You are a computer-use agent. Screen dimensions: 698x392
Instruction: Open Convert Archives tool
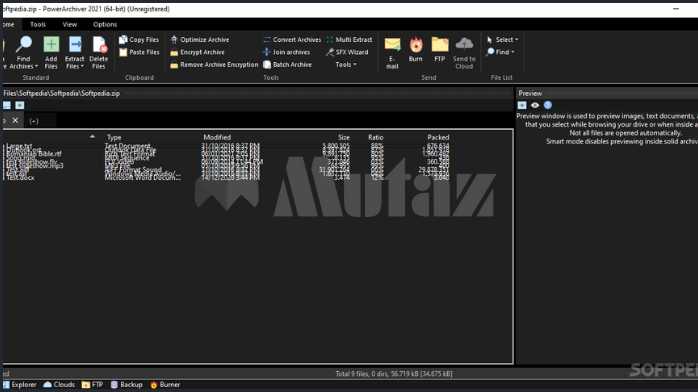tap(292, 40)
